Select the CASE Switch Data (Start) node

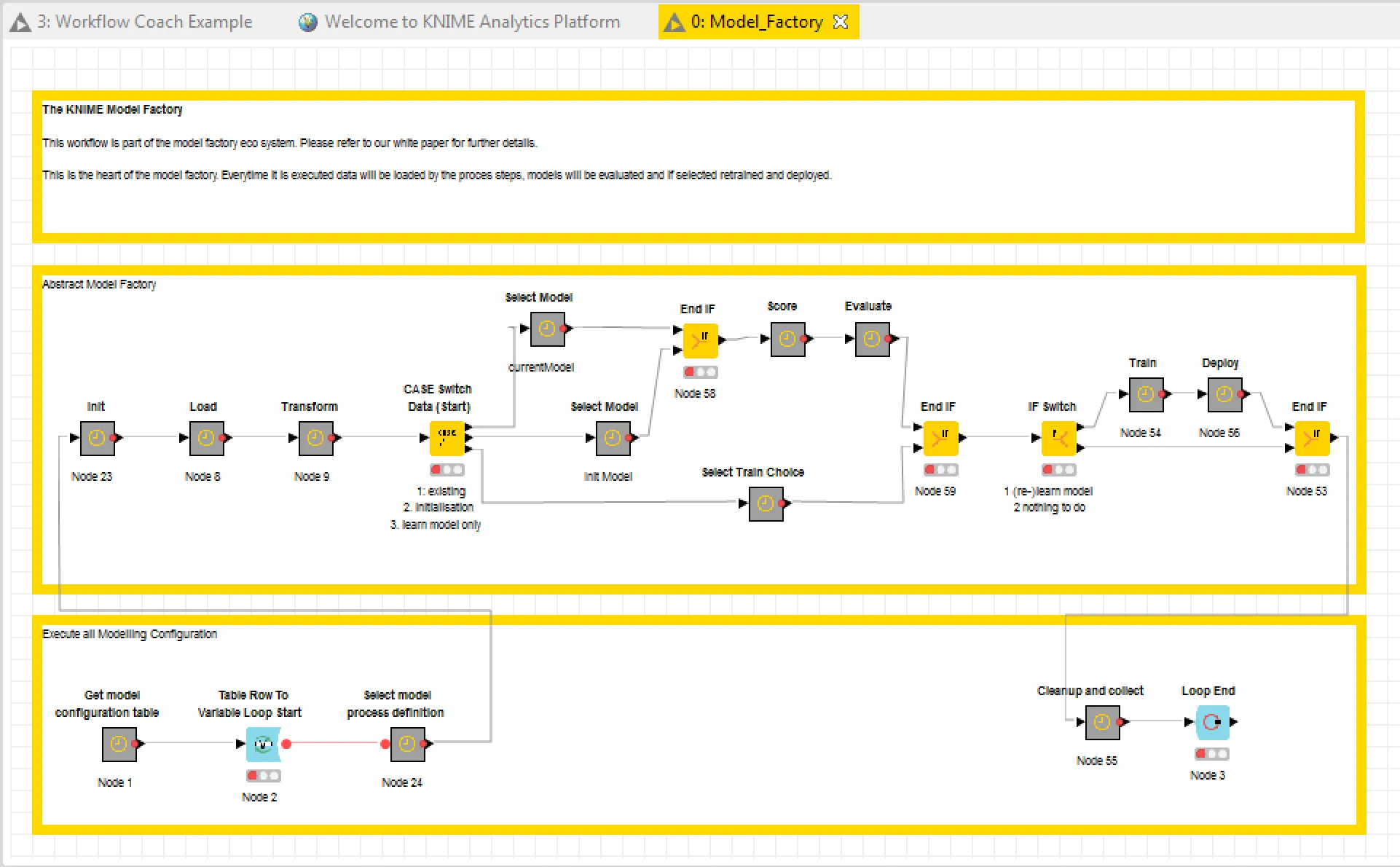pos(447,438)
